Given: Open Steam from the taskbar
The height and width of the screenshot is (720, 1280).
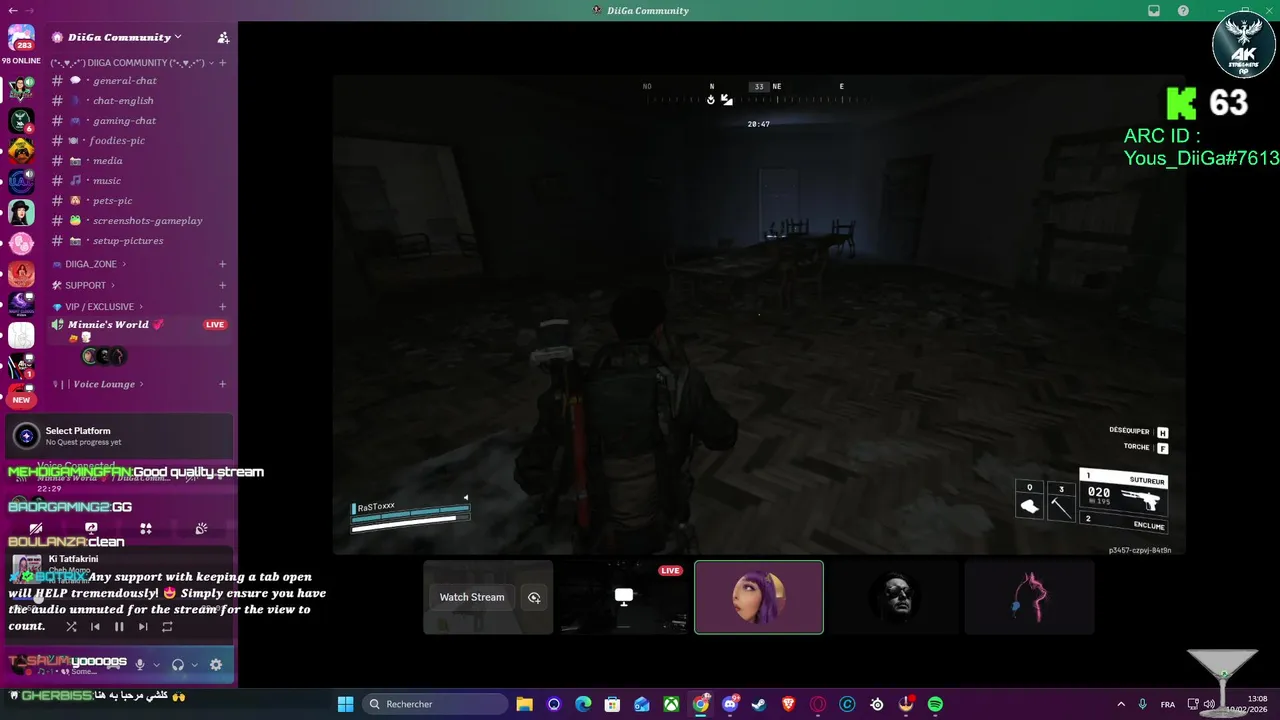Looking at the screenshot, I should point(760,704).
